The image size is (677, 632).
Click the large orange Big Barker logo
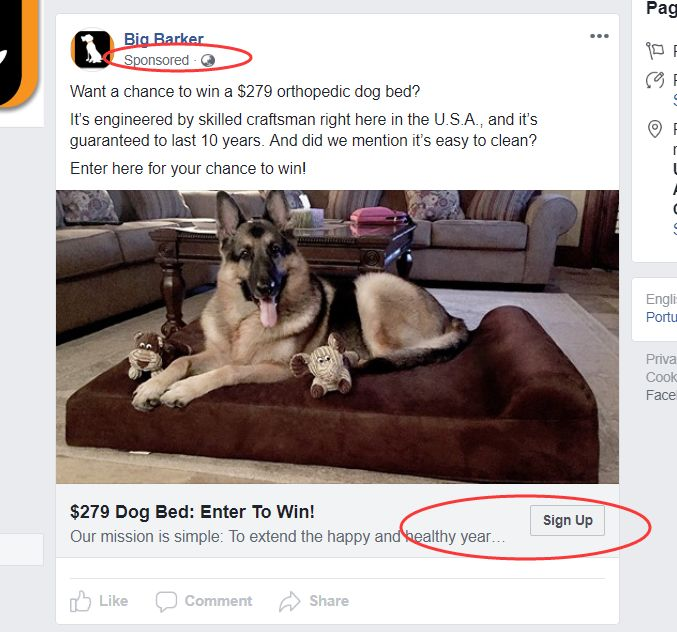(19, 52)
